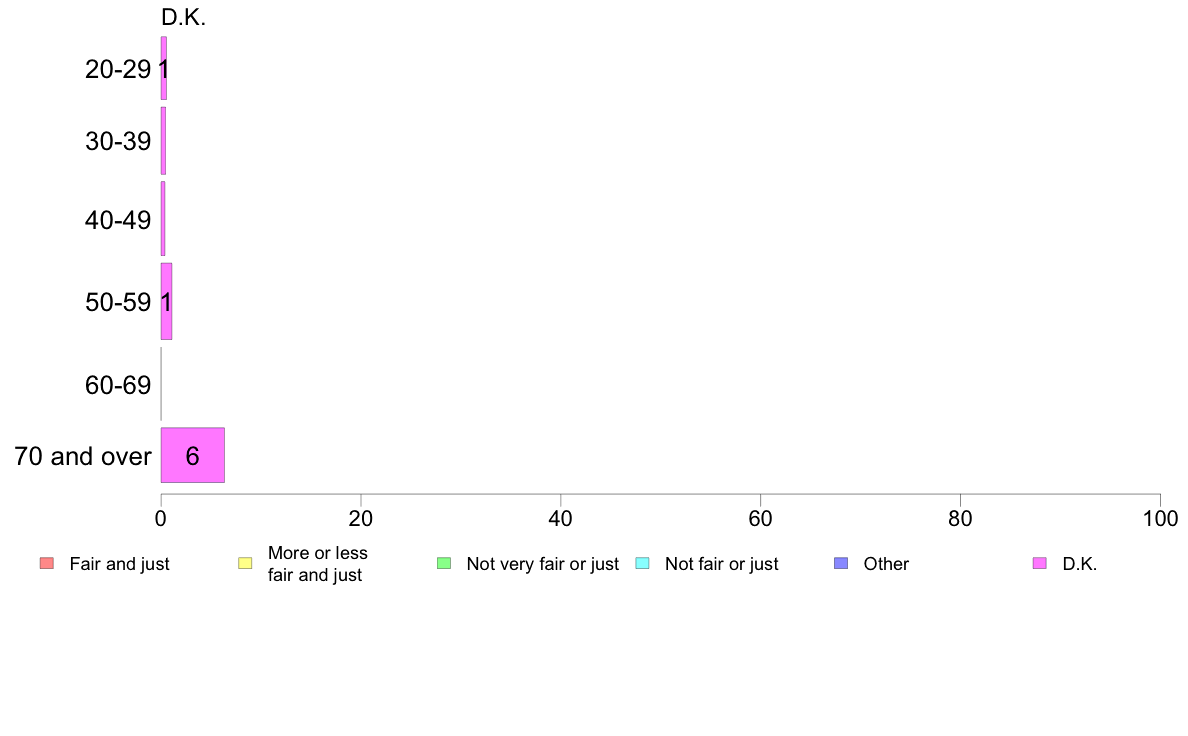Click the green Not very fair swatch
1188x736 pixels.
click(444, 563)
